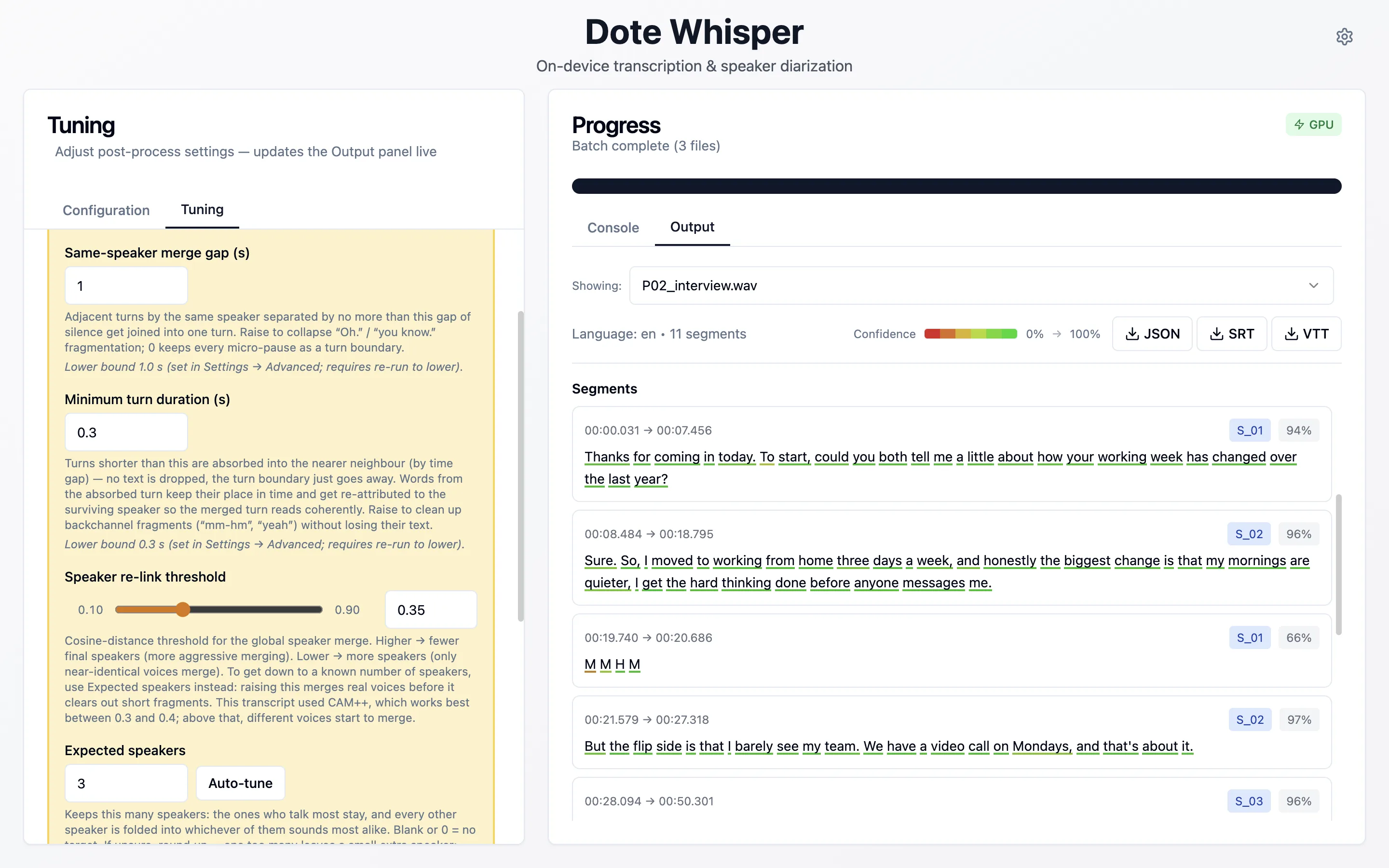Click the 94% confidence badge
Image resolution: width=1389 pixels, height=868 pixels.
(x=1298, y=431)
